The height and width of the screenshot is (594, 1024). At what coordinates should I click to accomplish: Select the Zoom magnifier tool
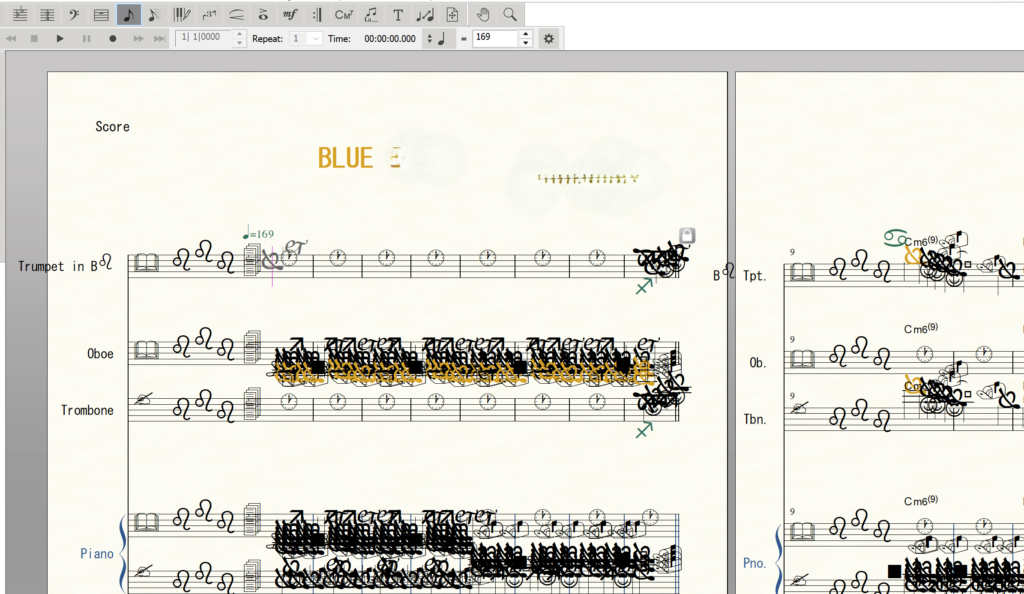(510, 14)
